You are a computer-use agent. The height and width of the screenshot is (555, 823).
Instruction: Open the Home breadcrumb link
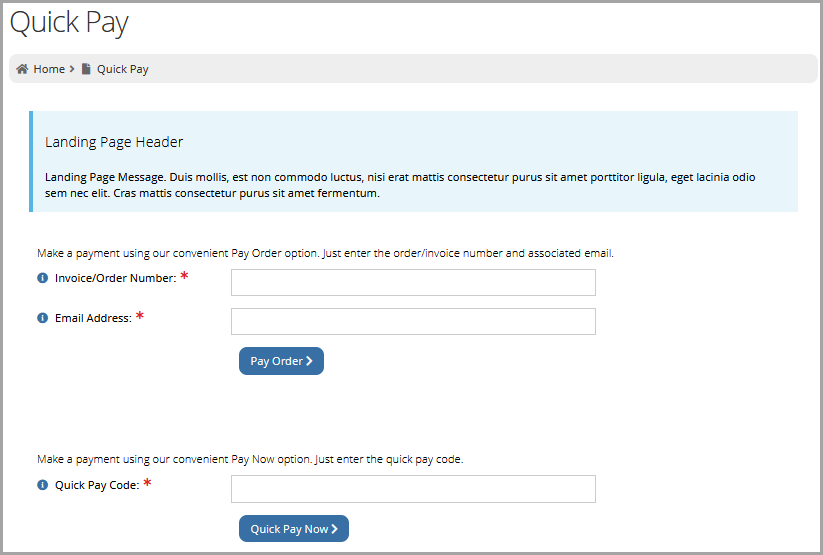(x=49, y=69)
